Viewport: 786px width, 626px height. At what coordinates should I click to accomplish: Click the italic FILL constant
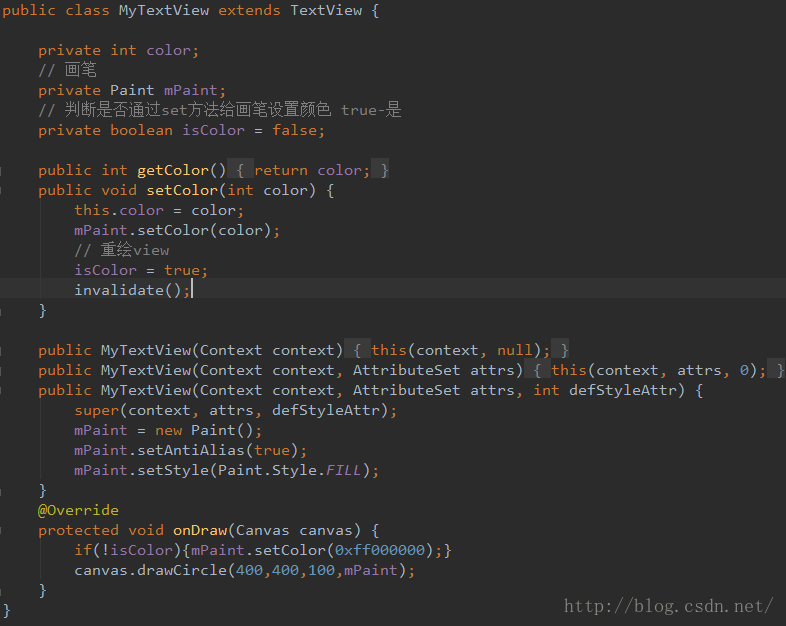[x=343, y=471]
